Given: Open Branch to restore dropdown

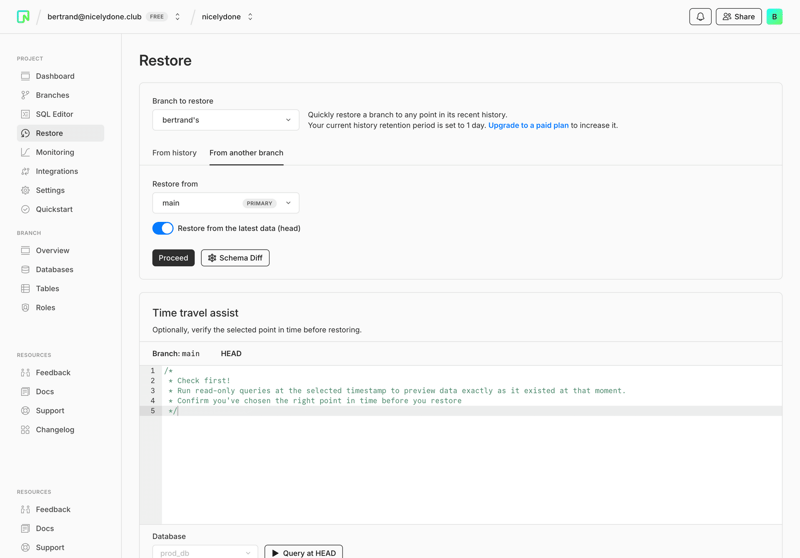Looking at the screenshot, I should [x=226, y=120].
